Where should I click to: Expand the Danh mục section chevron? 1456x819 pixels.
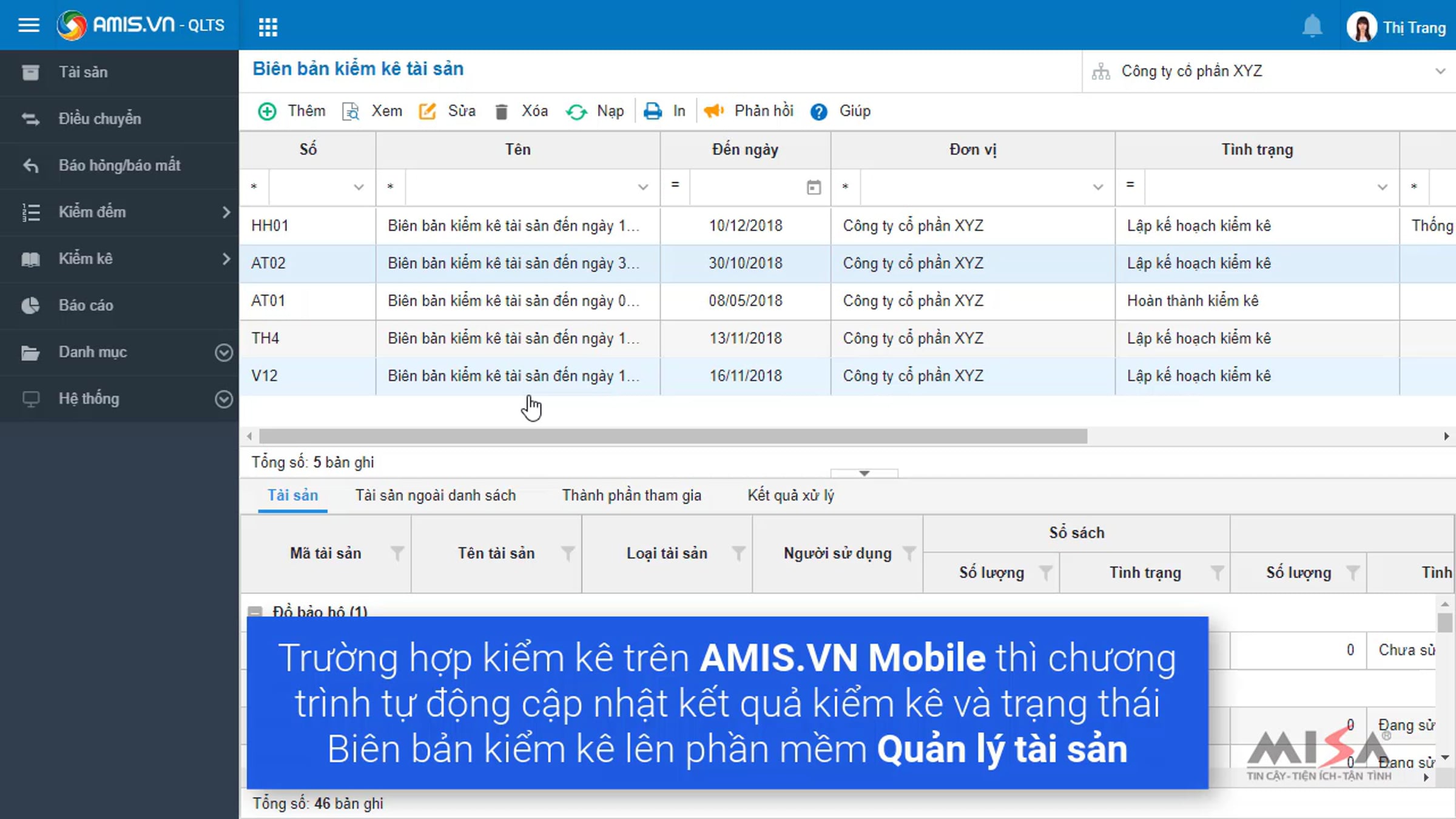(x=224, y=352)
